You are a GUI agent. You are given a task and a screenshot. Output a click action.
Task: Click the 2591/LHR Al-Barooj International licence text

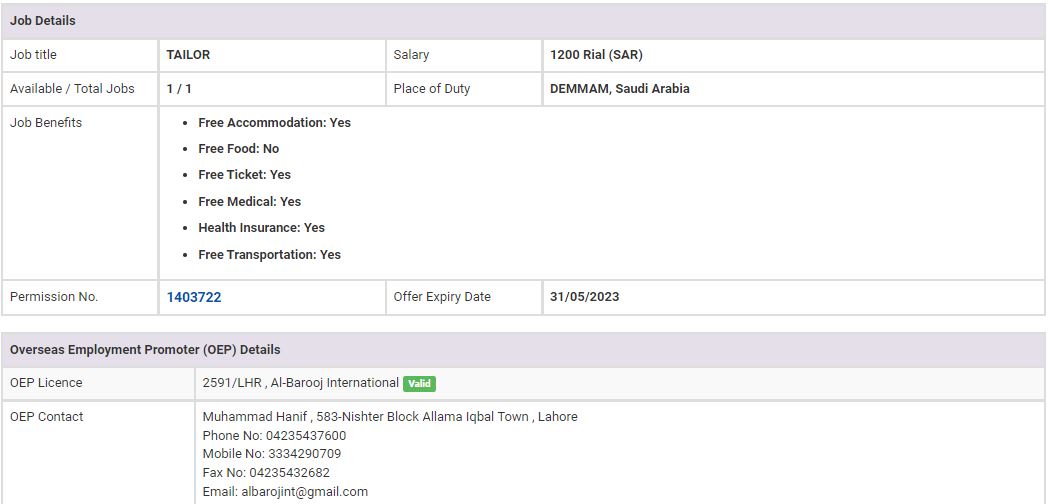[300, 383]
